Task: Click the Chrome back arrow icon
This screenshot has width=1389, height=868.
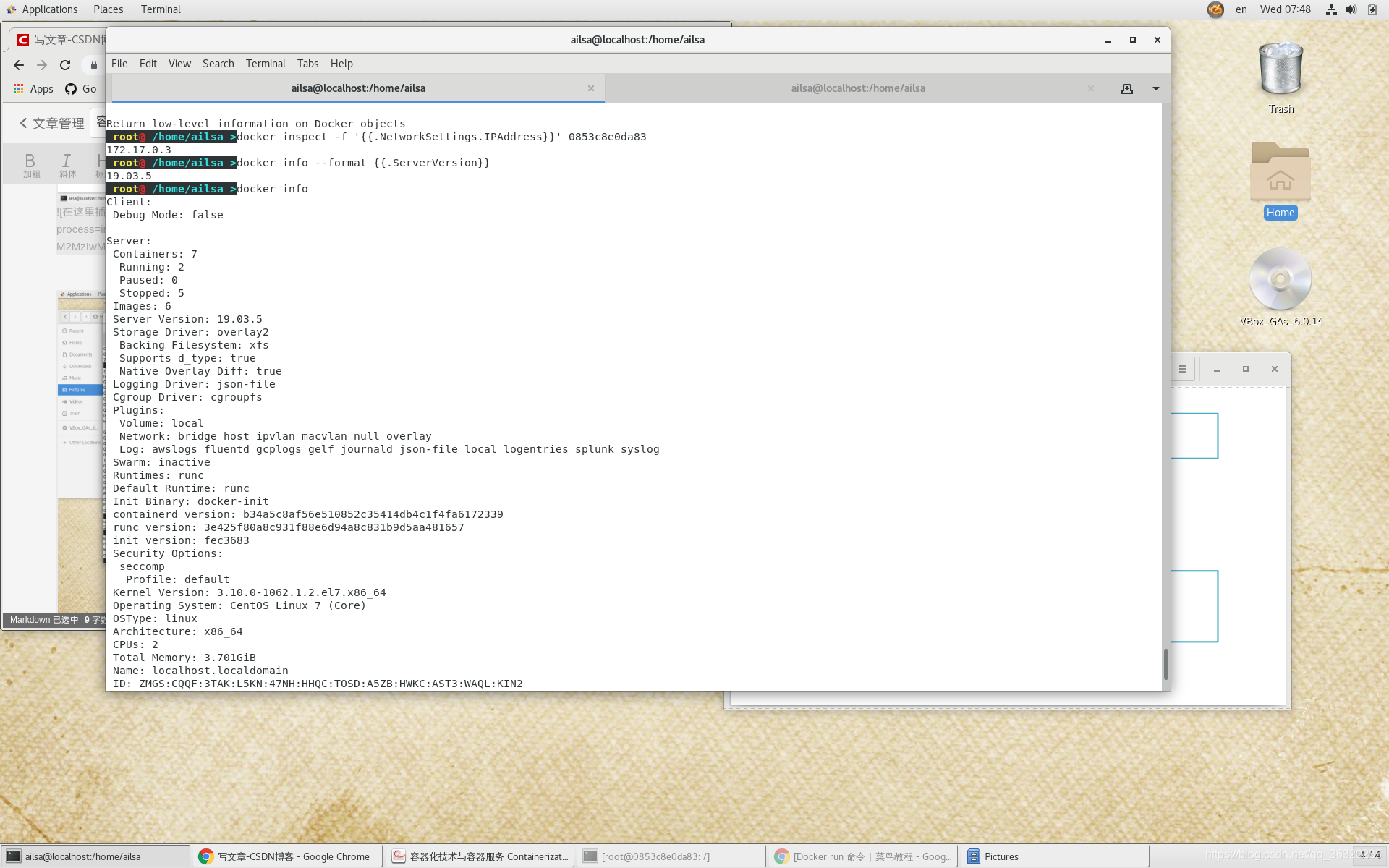Action: [19, 65]
